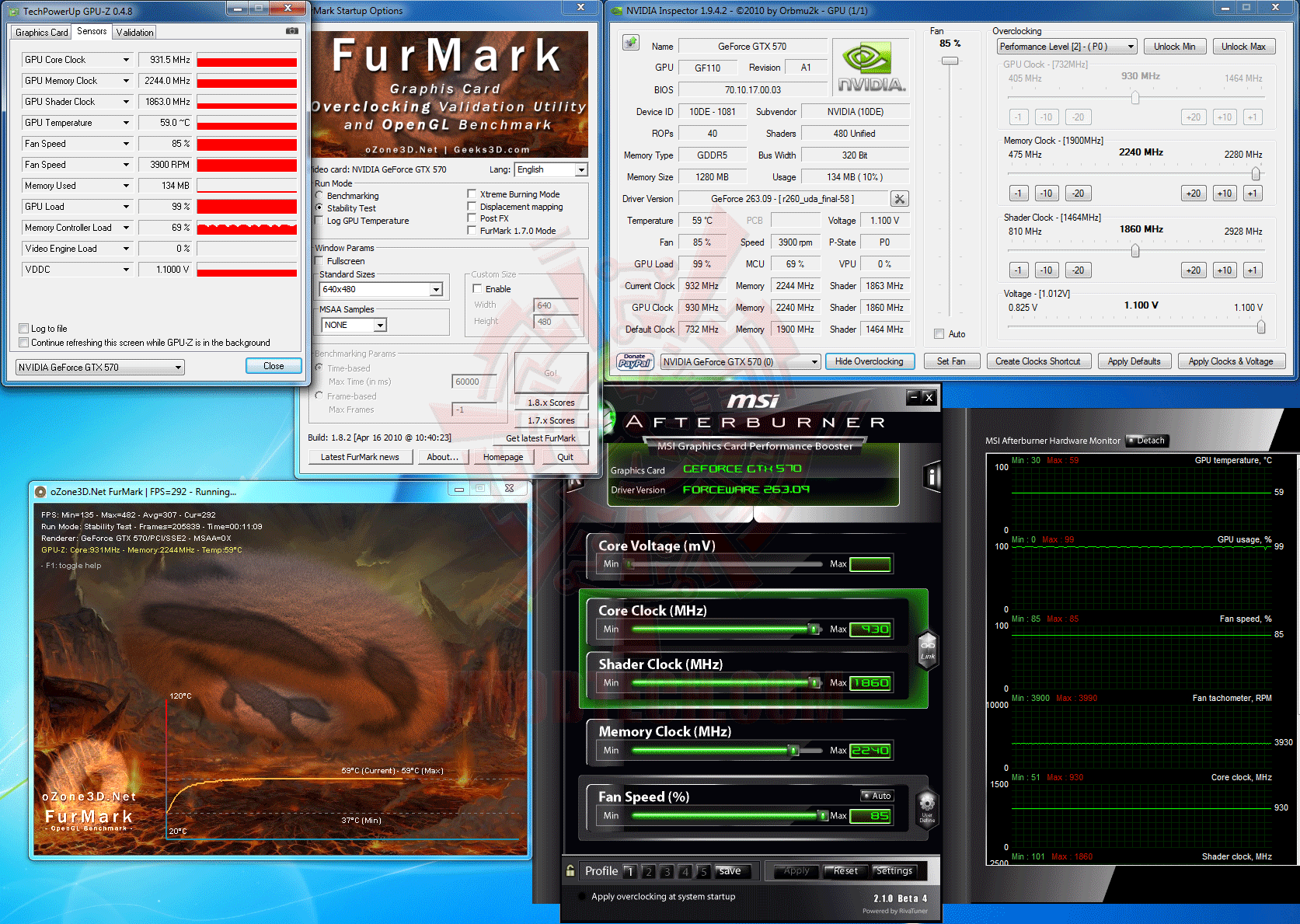This screenshot has width=1300, height=924.
Task: Check the Fullscreen window option
Action: pyautogui.click(x=319, y=261)
